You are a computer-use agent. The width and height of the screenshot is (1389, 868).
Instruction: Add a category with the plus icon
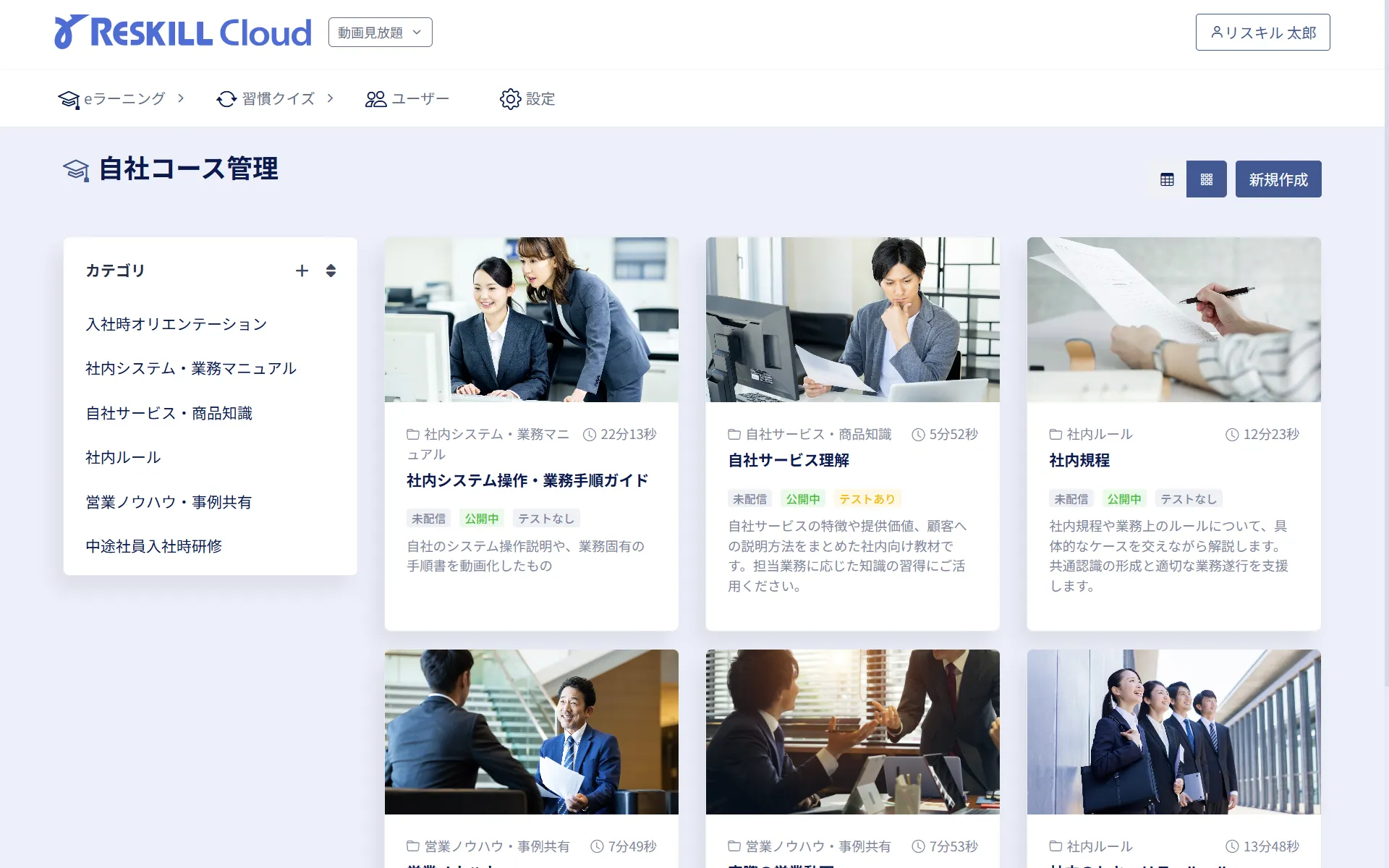click(x=302, y=271)
